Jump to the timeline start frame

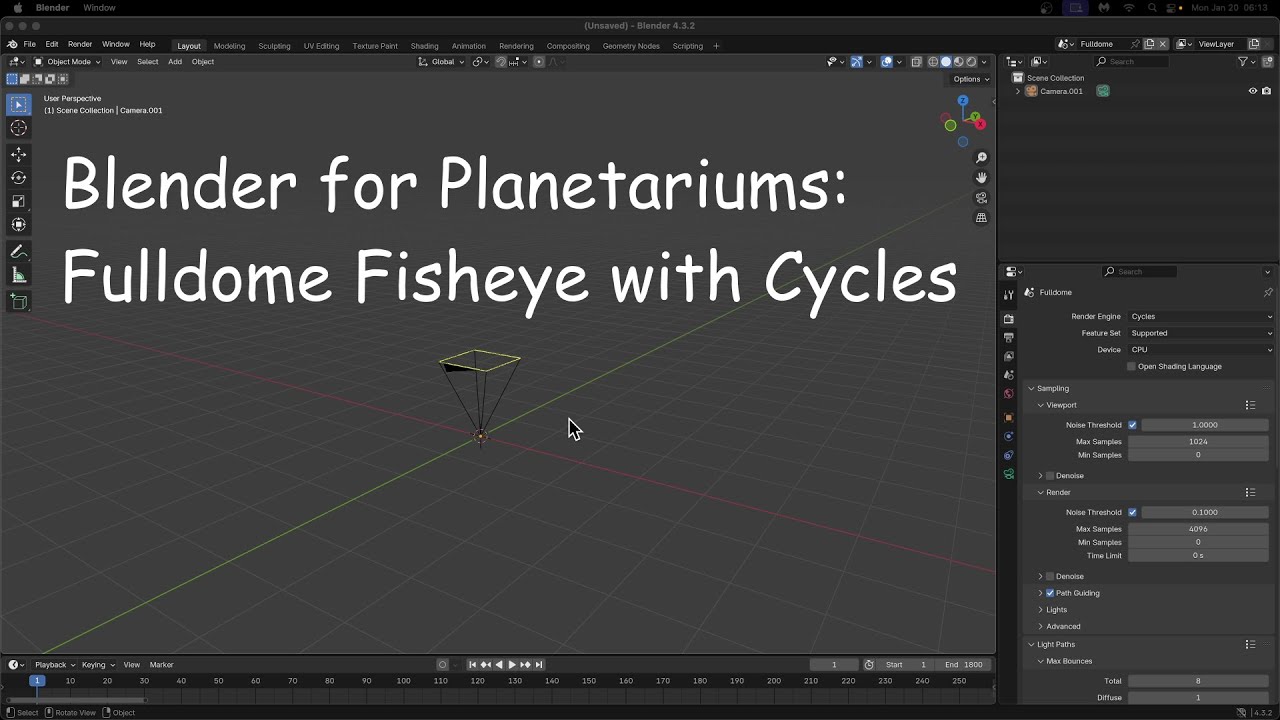473,664
